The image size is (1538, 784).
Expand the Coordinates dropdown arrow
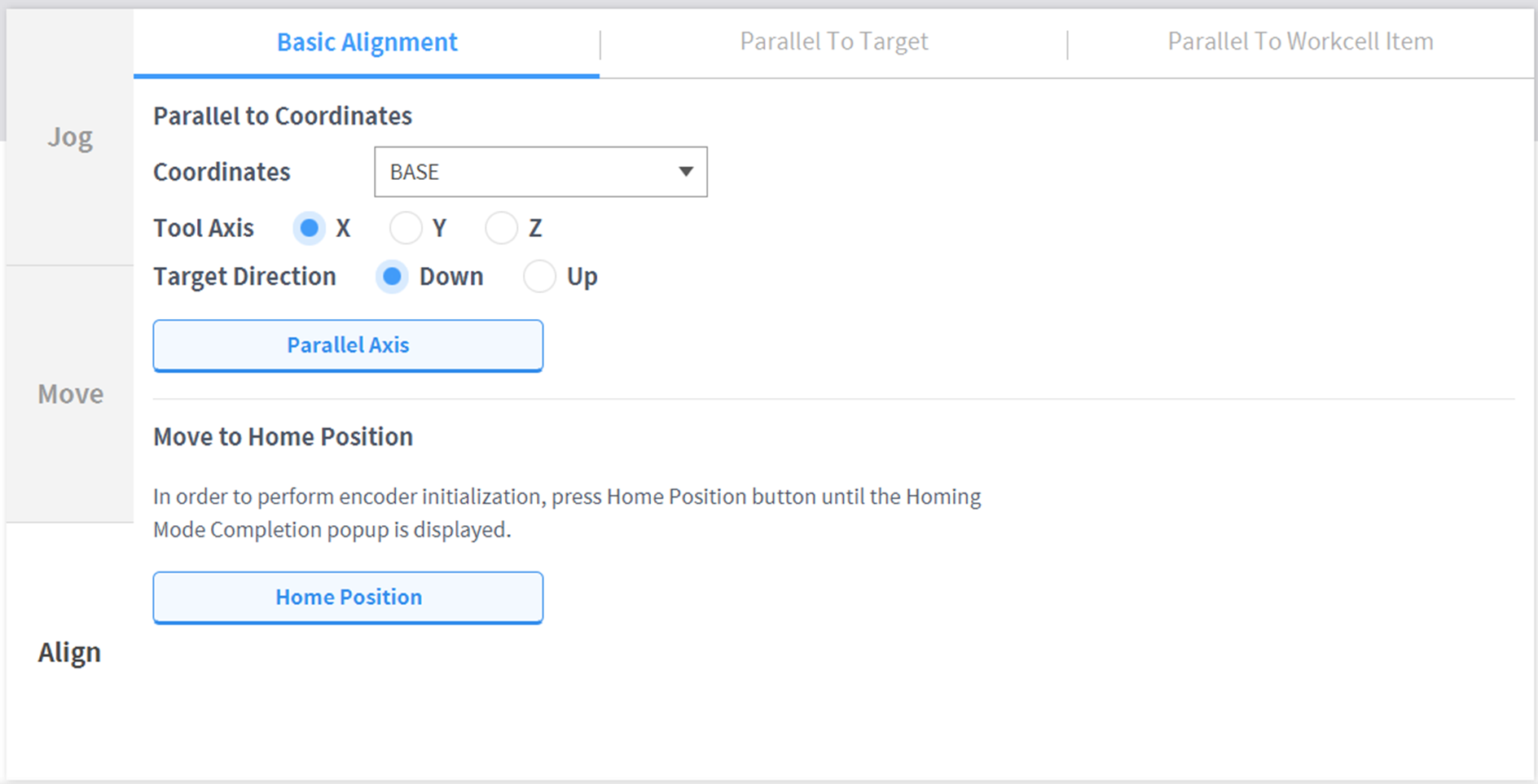(x=686, y=172)
